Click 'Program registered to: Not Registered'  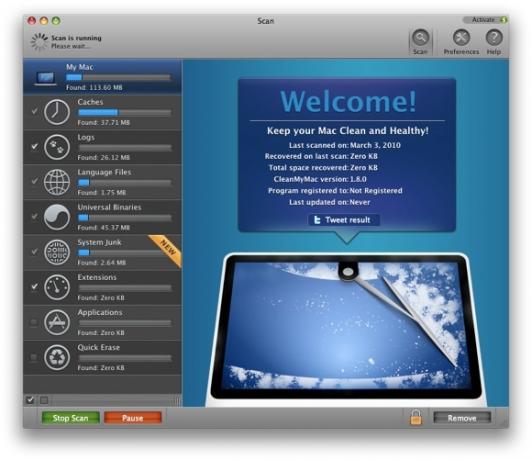335,191
